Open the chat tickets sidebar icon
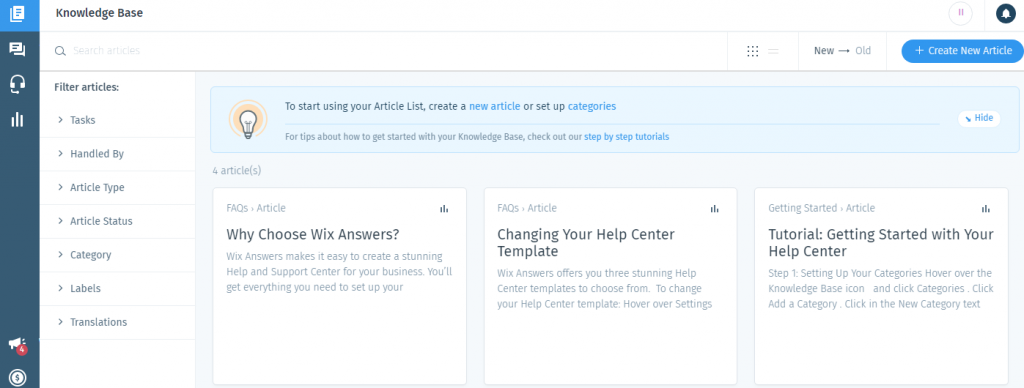 (18, 49)
